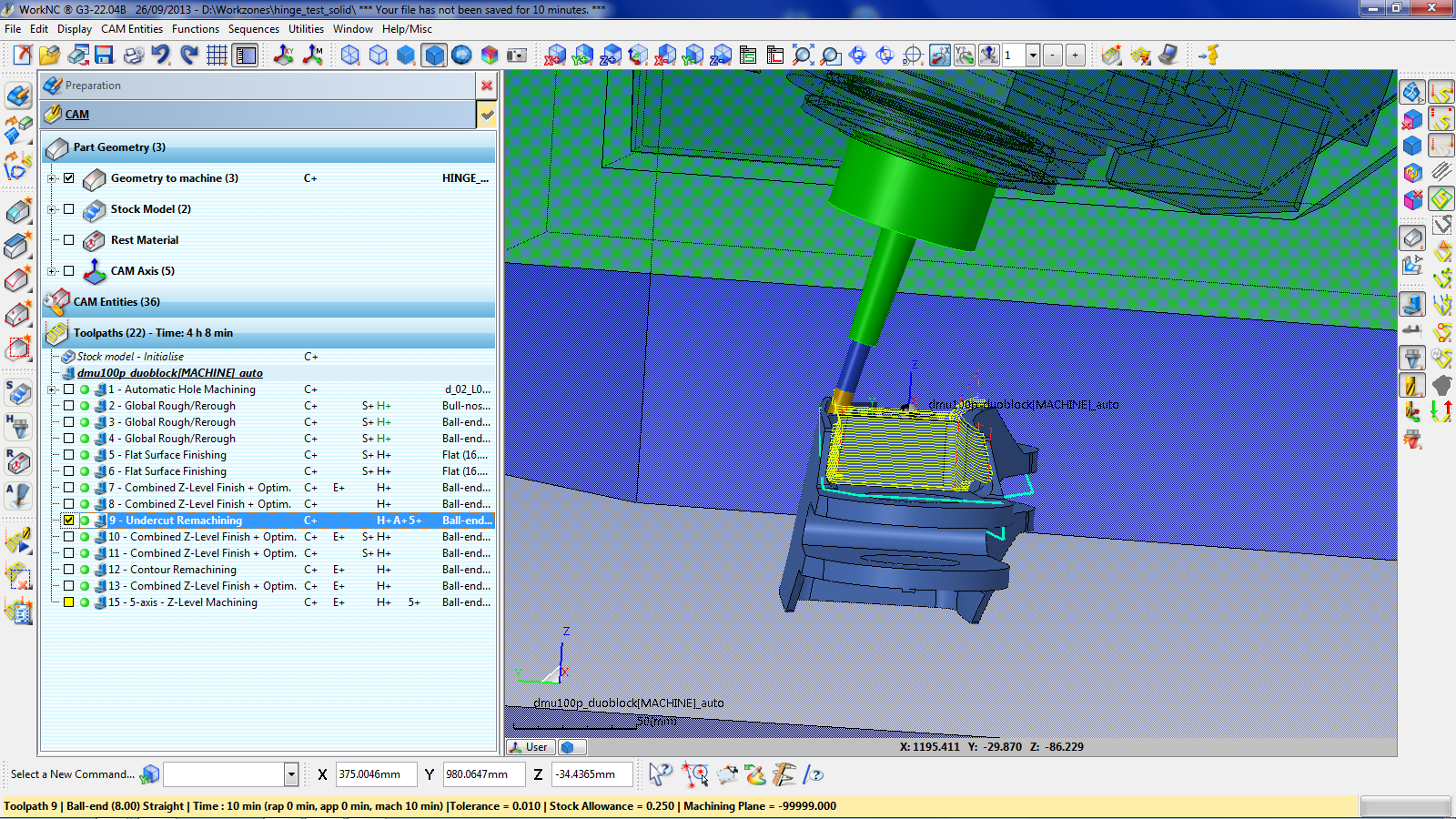Open the Sequences menu
The width and height of the screenshot is (1456, 819).
tap(253, 29)
